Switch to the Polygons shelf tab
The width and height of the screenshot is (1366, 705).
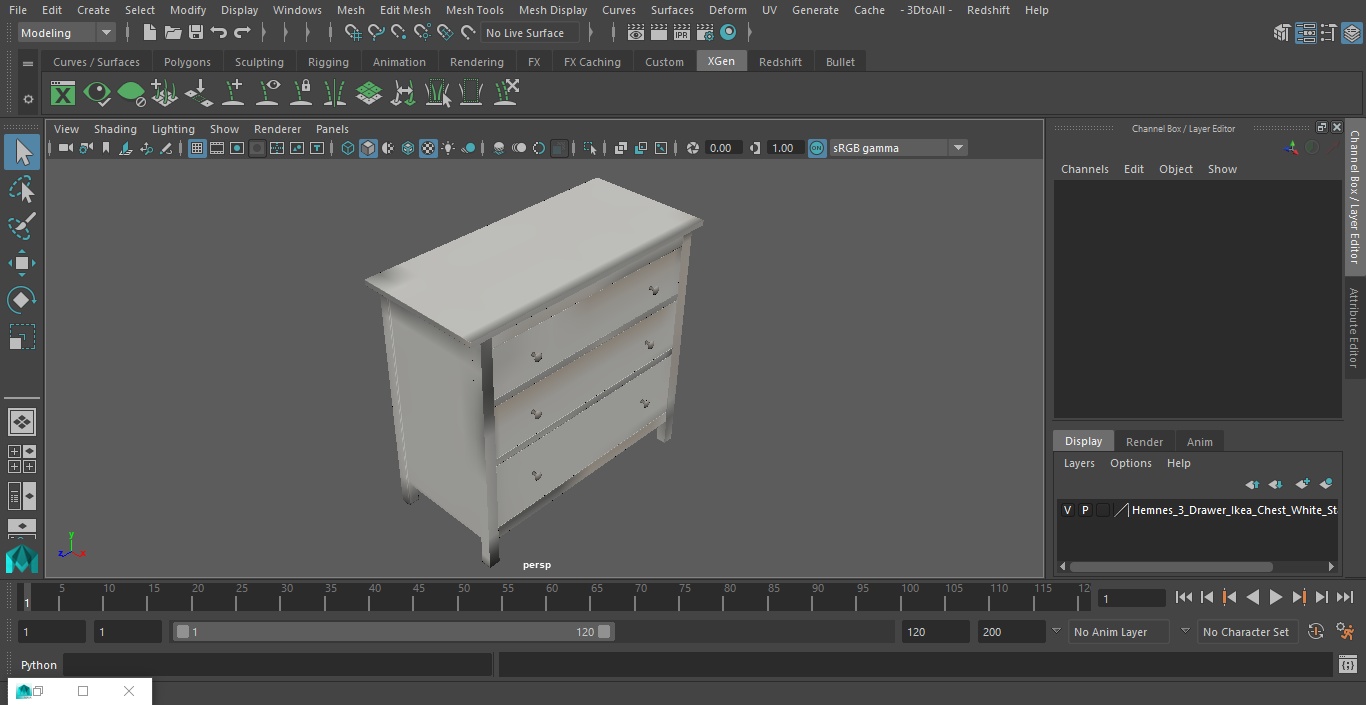[x=187, y=62]
